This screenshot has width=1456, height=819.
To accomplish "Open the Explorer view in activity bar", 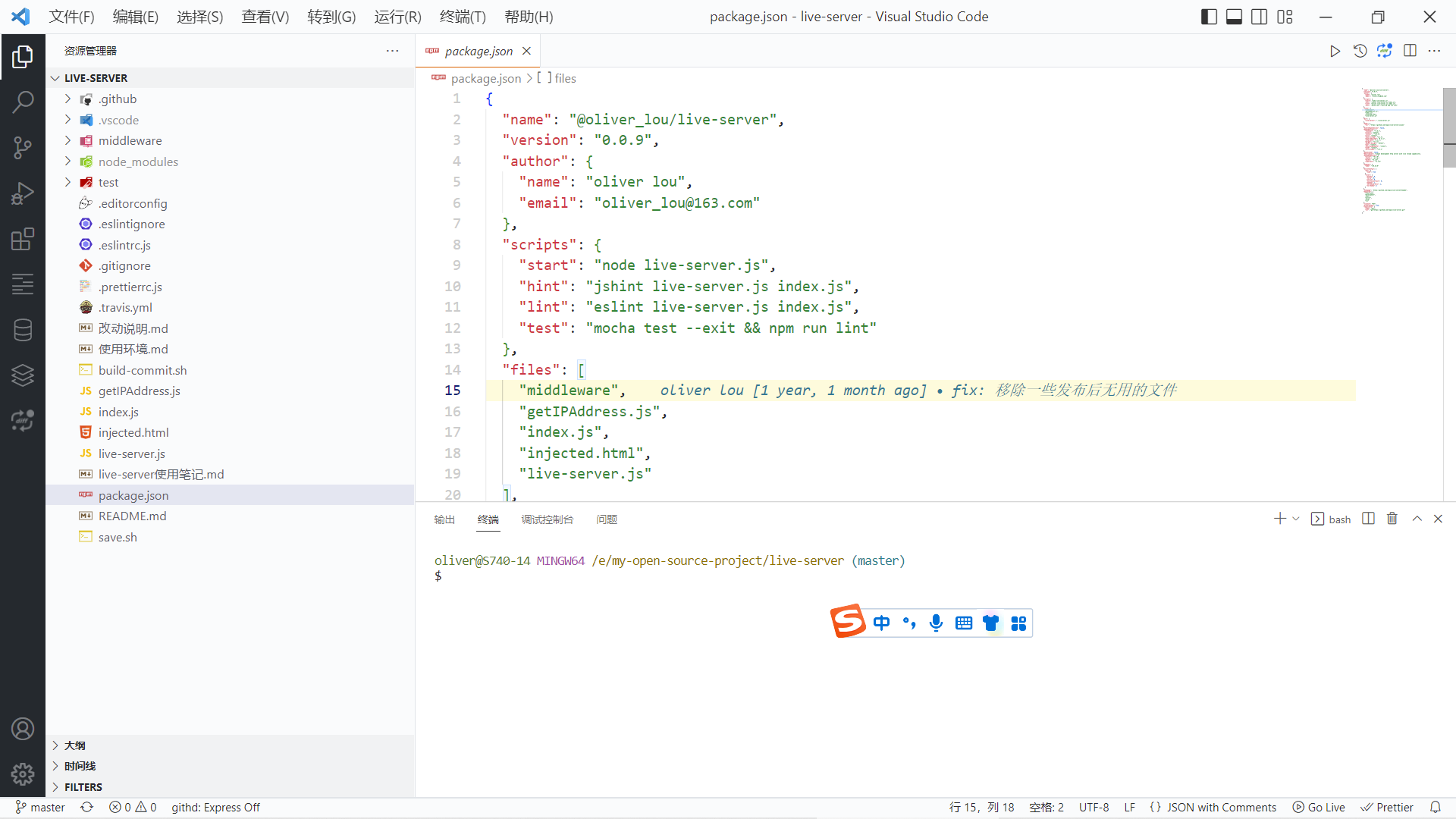I will click(23, 56).
